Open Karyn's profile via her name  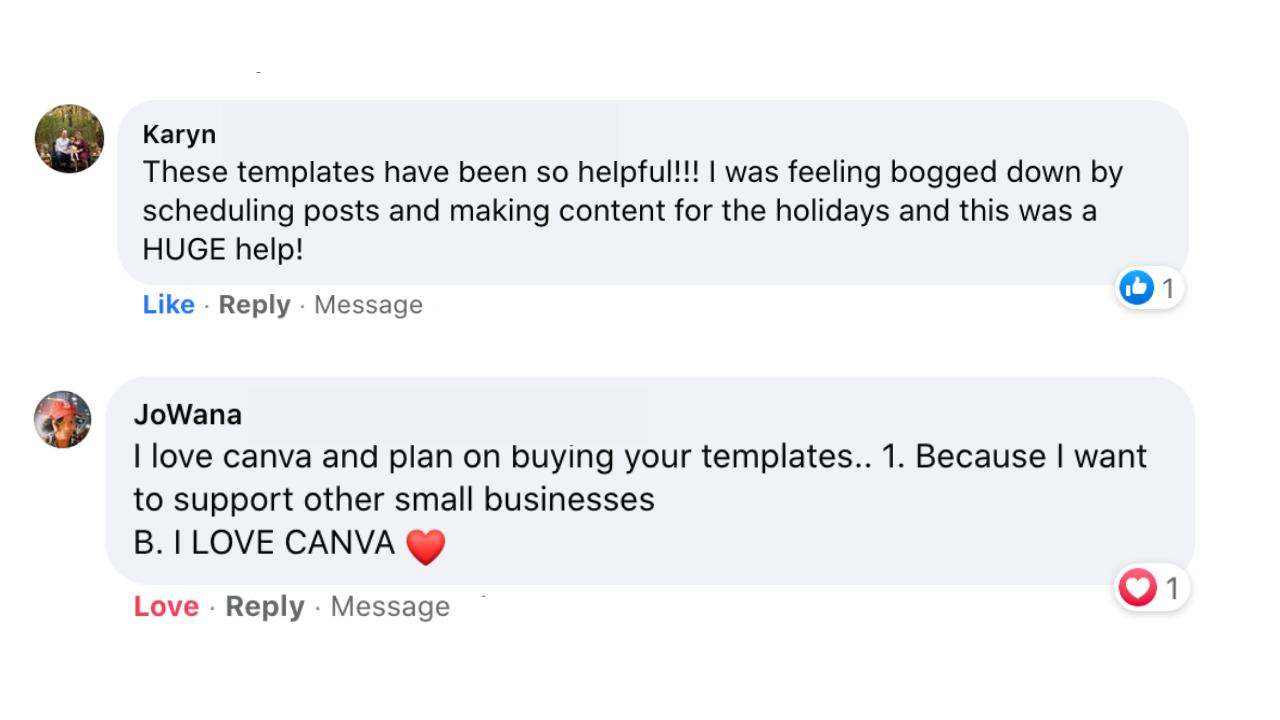click(x=179, y=135)
